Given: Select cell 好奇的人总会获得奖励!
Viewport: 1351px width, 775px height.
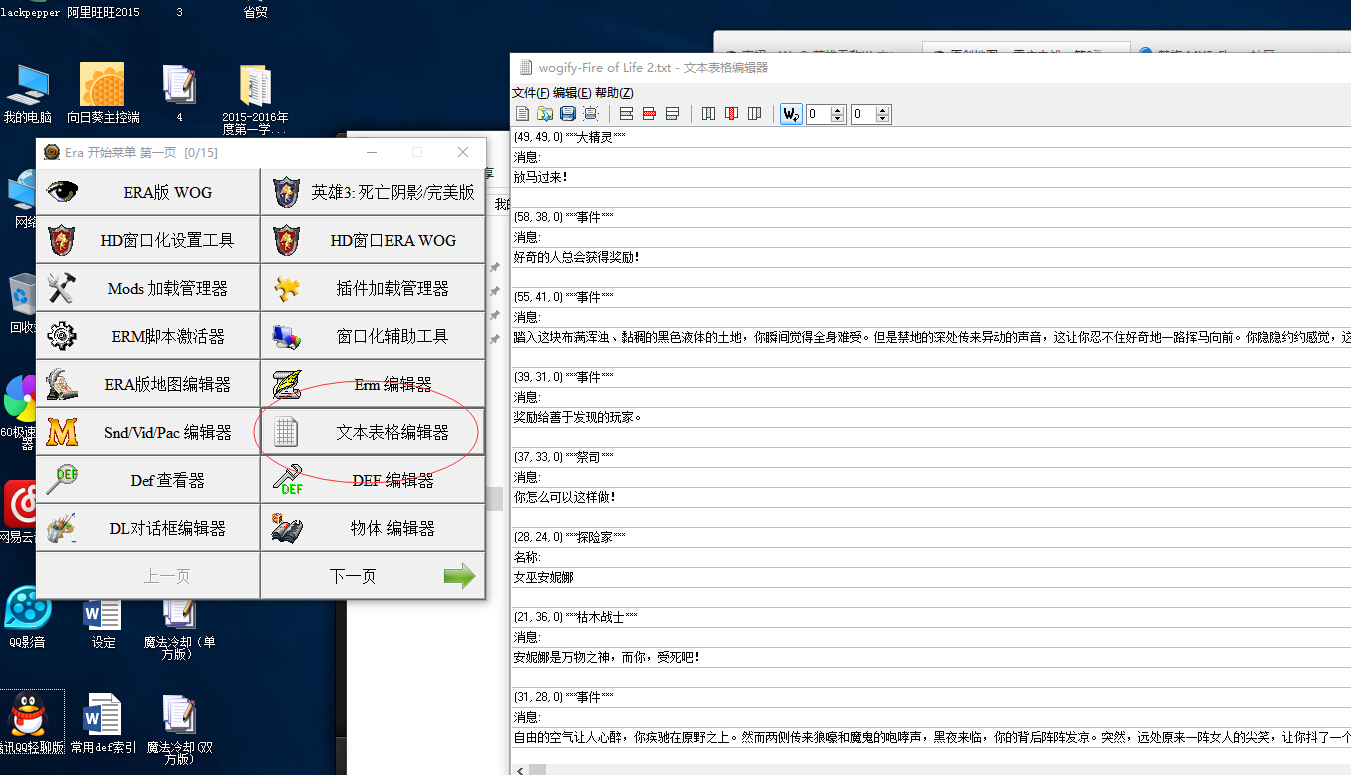Looking at the screenshot, I should coord(931,257).
